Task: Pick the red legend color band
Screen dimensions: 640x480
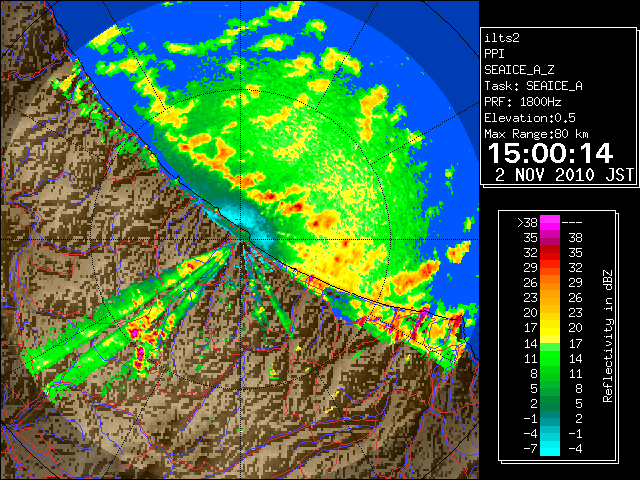Action: pos(550,253)
